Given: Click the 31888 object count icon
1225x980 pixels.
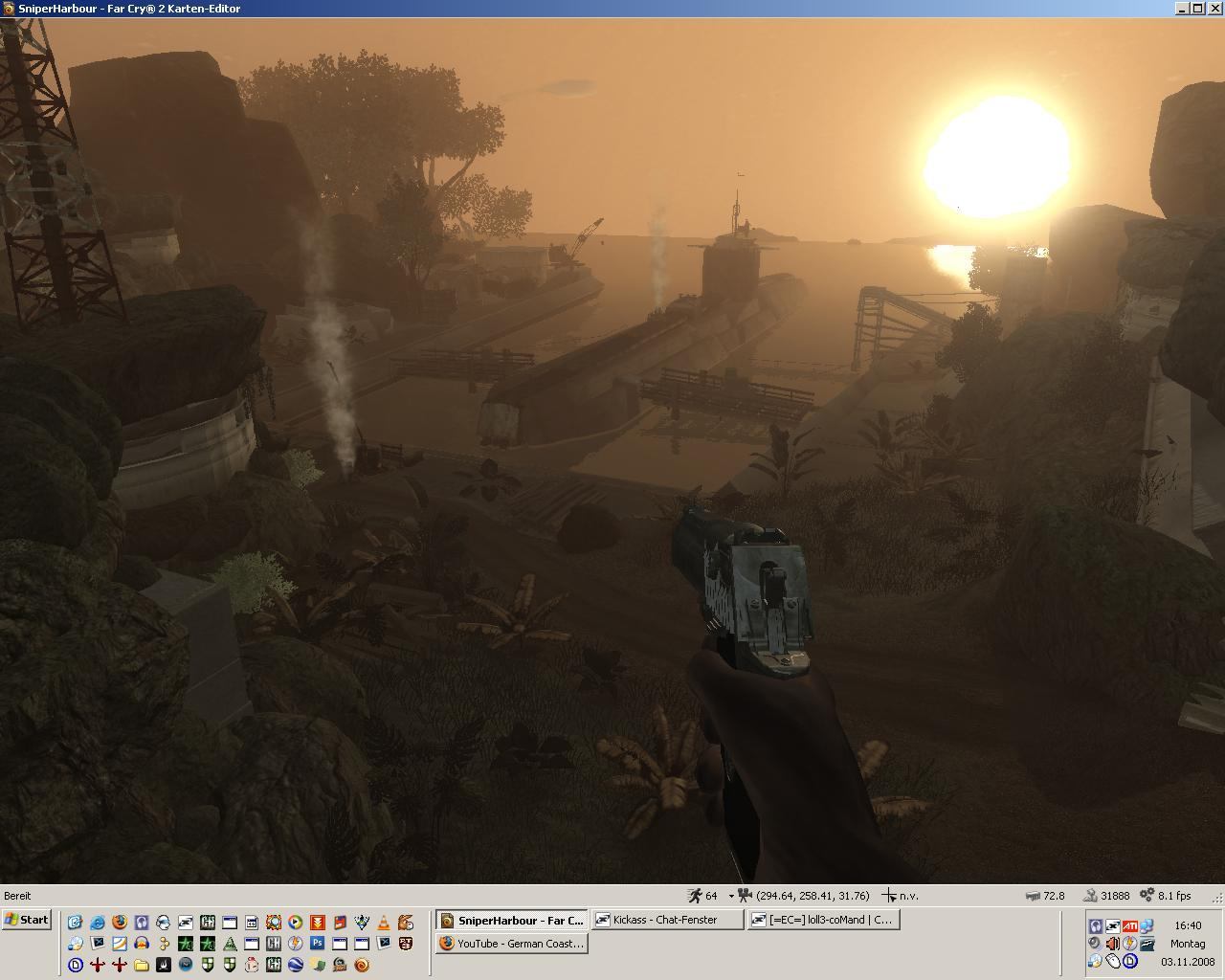Looking at the screenshot, I should pos(1090,896).
